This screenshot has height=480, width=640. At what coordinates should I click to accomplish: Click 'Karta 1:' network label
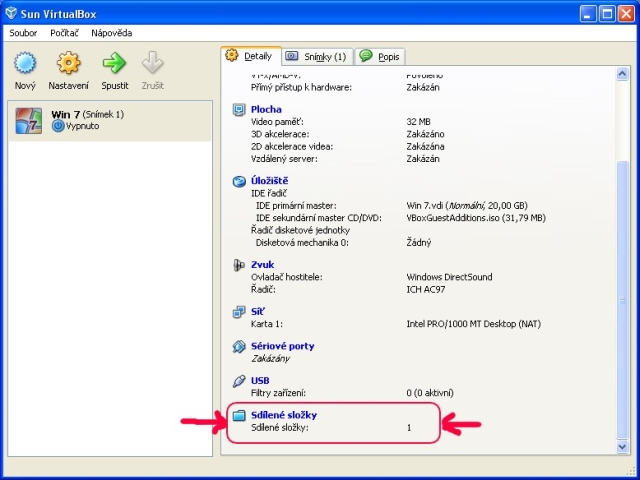point(267,324)
